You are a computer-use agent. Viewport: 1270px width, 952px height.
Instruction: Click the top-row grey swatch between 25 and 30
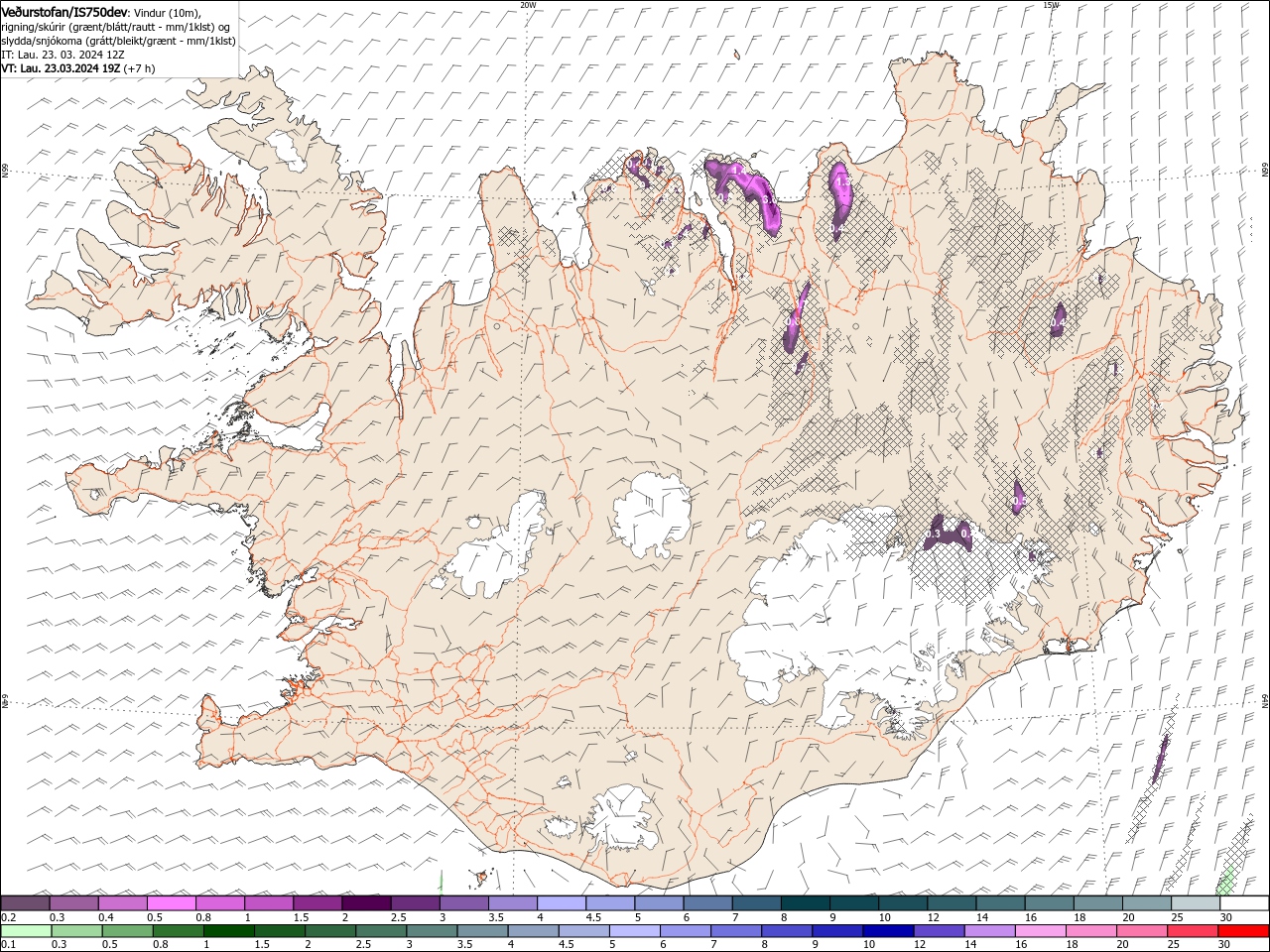1197,903
